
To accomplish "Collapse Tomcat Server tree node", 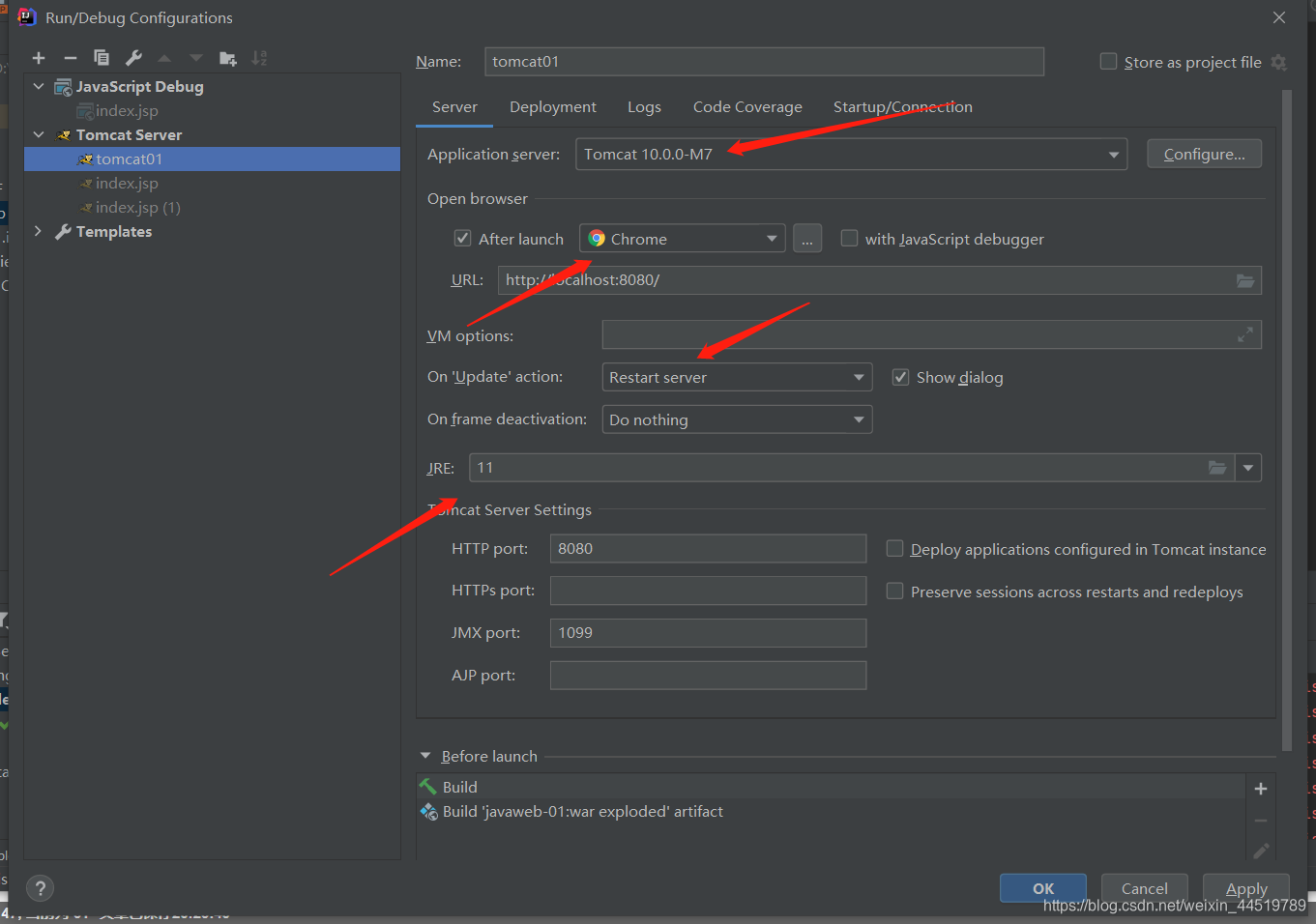I will [39, 134].
